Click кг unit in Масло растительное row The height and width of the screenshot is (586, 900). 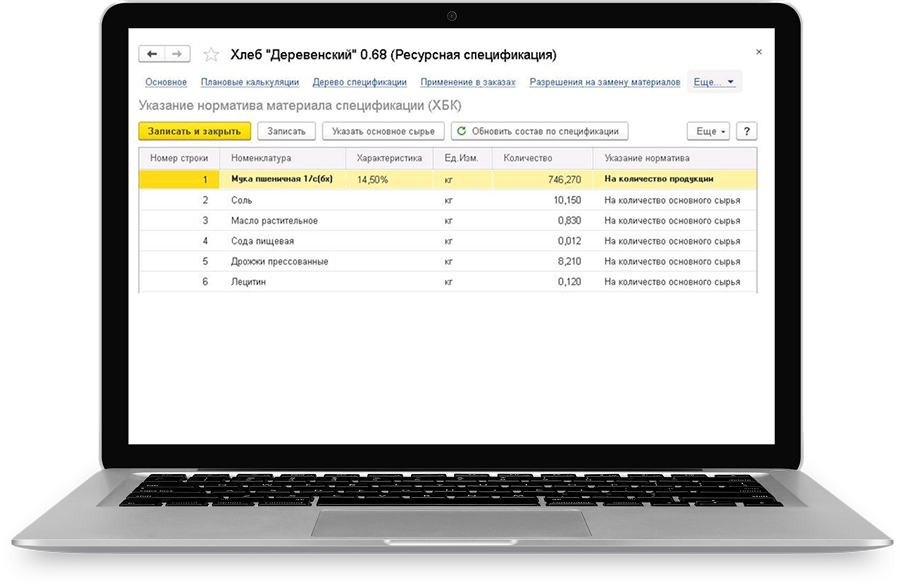(462, 220)
